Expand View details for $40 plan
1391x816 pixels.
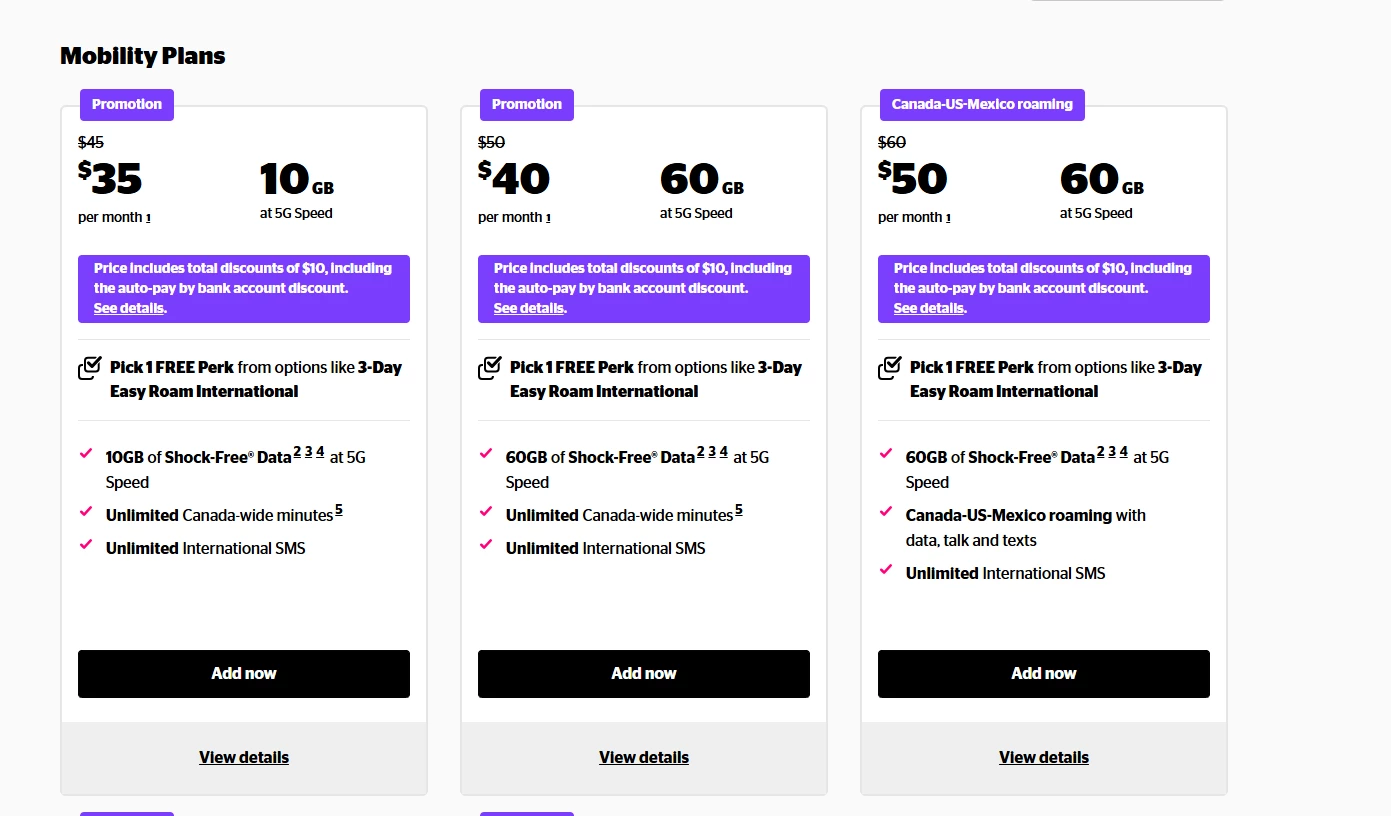(644, 757)
